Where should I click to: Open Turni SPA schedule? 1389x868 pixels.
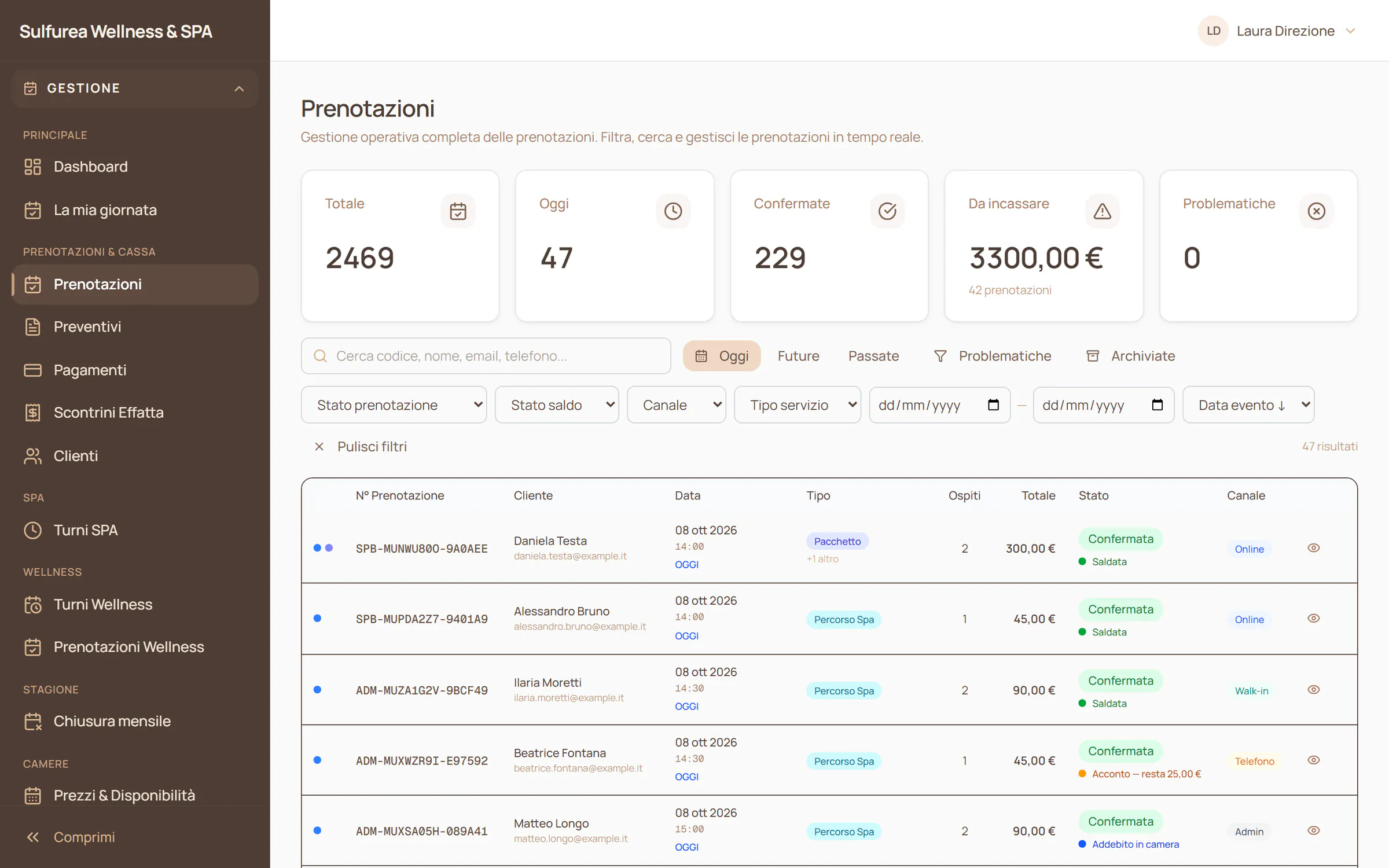pos(134,530)
